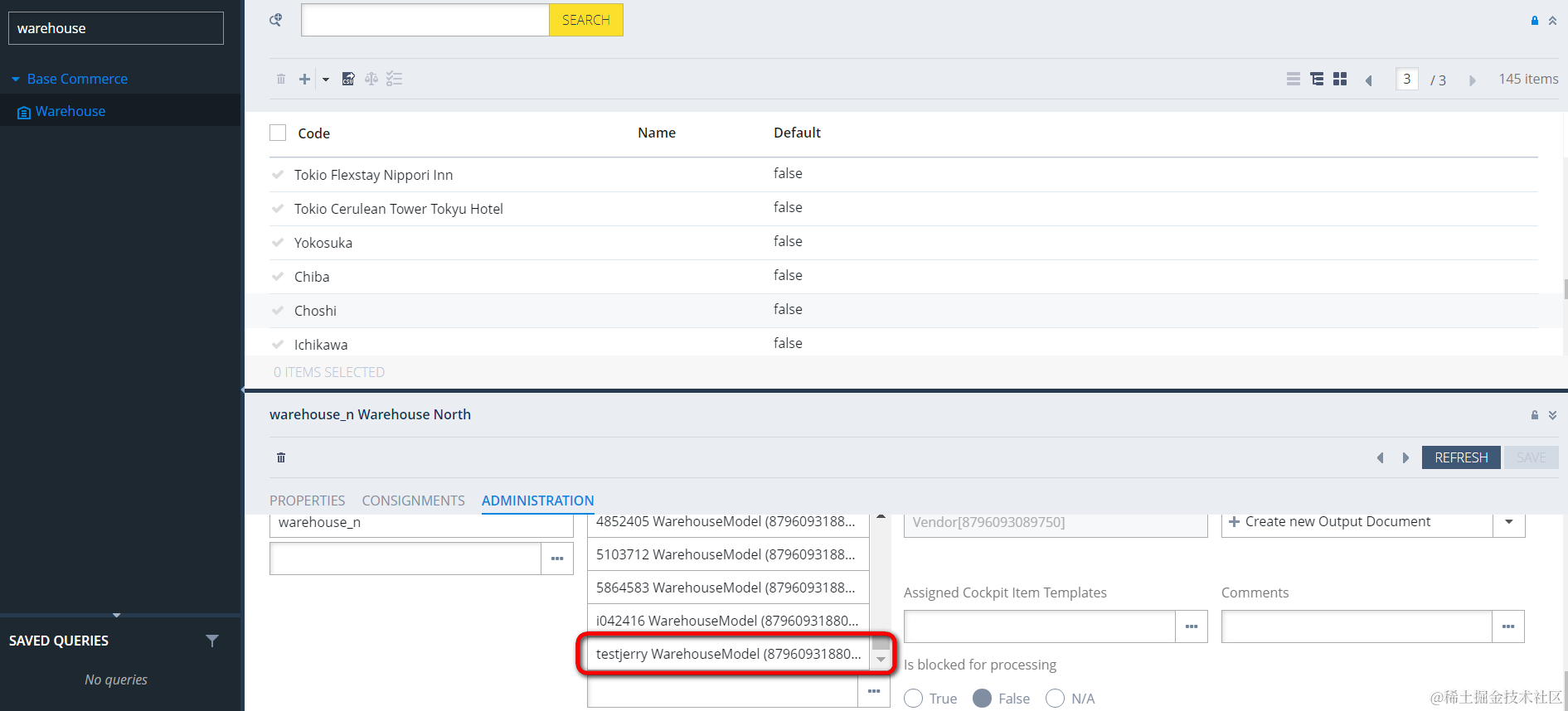Toggle the select-all checkbox beside Code header
This screenshot has width=1568, height=711.
(x=278, y=133)
